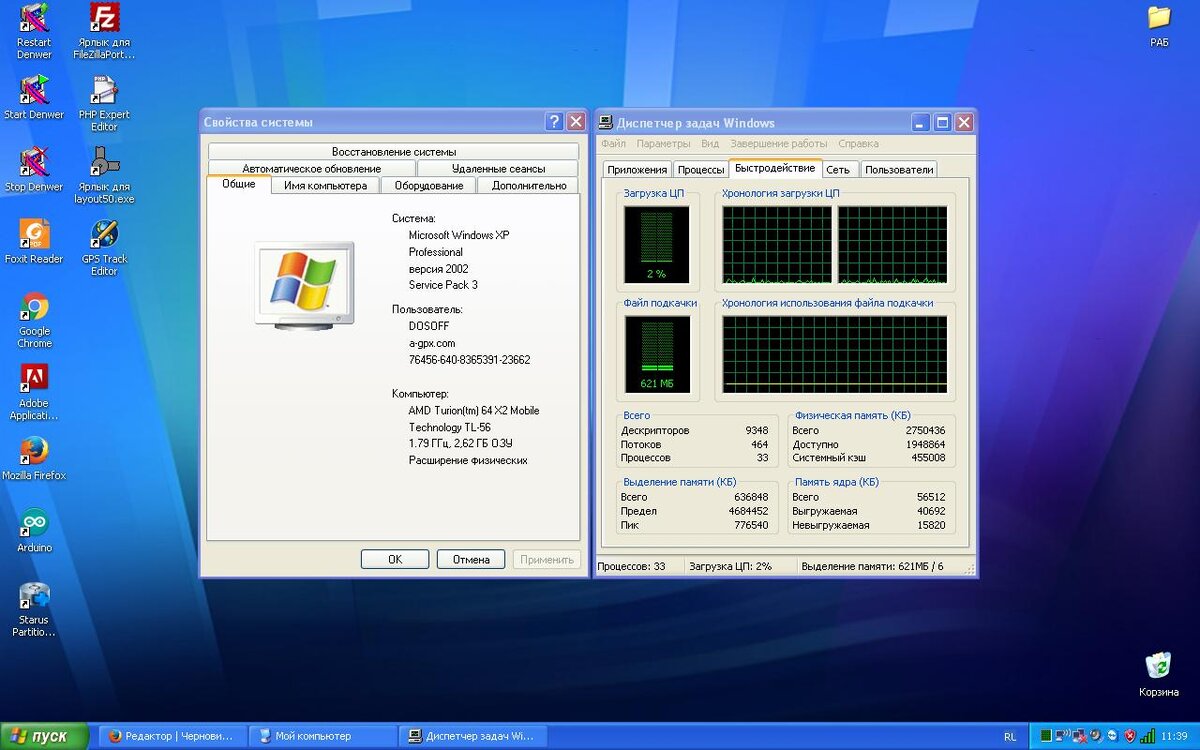Open the PHP Expert Editor icon
The width and height of the screenshot is (1200, 750).
point(104,90)
